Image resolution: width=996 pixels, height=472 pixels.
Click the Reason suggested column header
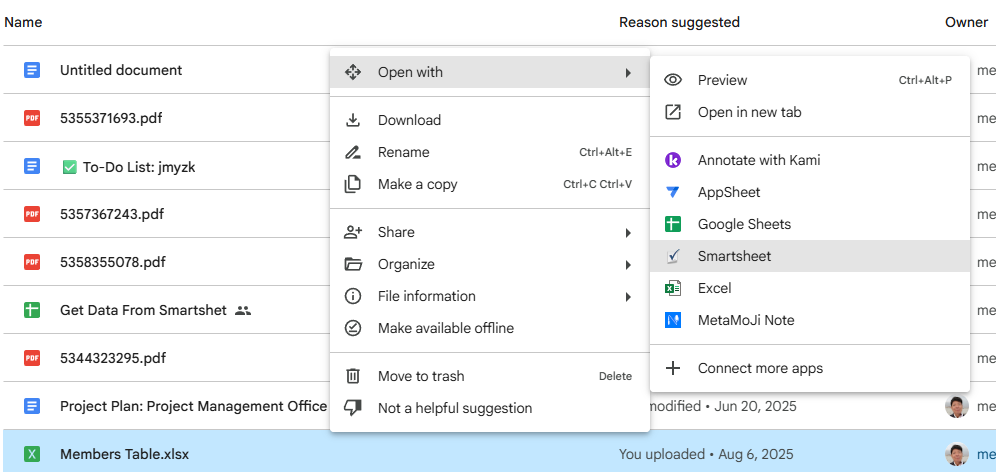pyautogui.click(x=679, y=23)
